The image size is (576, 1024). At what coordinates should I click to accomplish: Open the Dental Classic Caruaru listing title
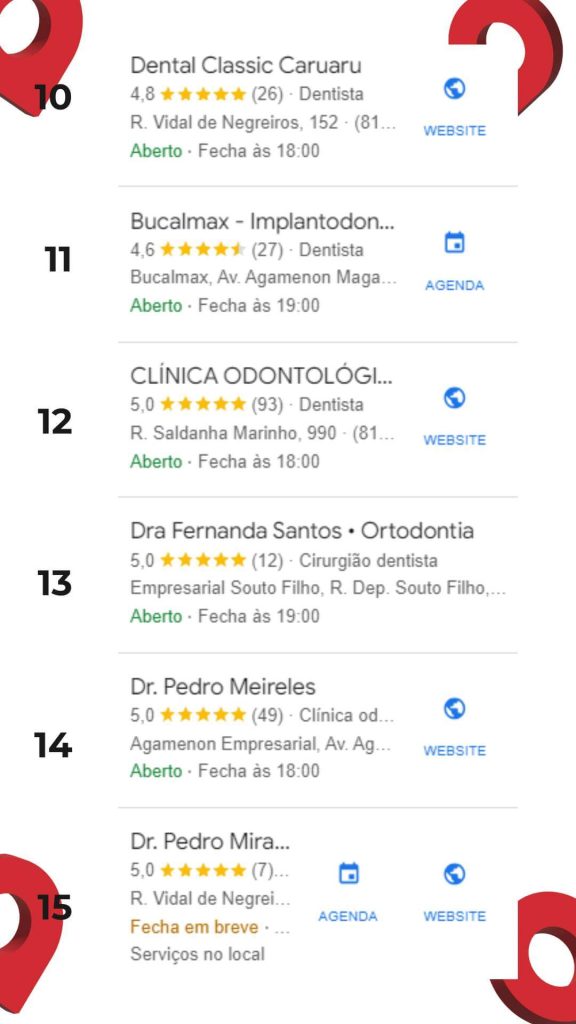[x=246, y=65]
